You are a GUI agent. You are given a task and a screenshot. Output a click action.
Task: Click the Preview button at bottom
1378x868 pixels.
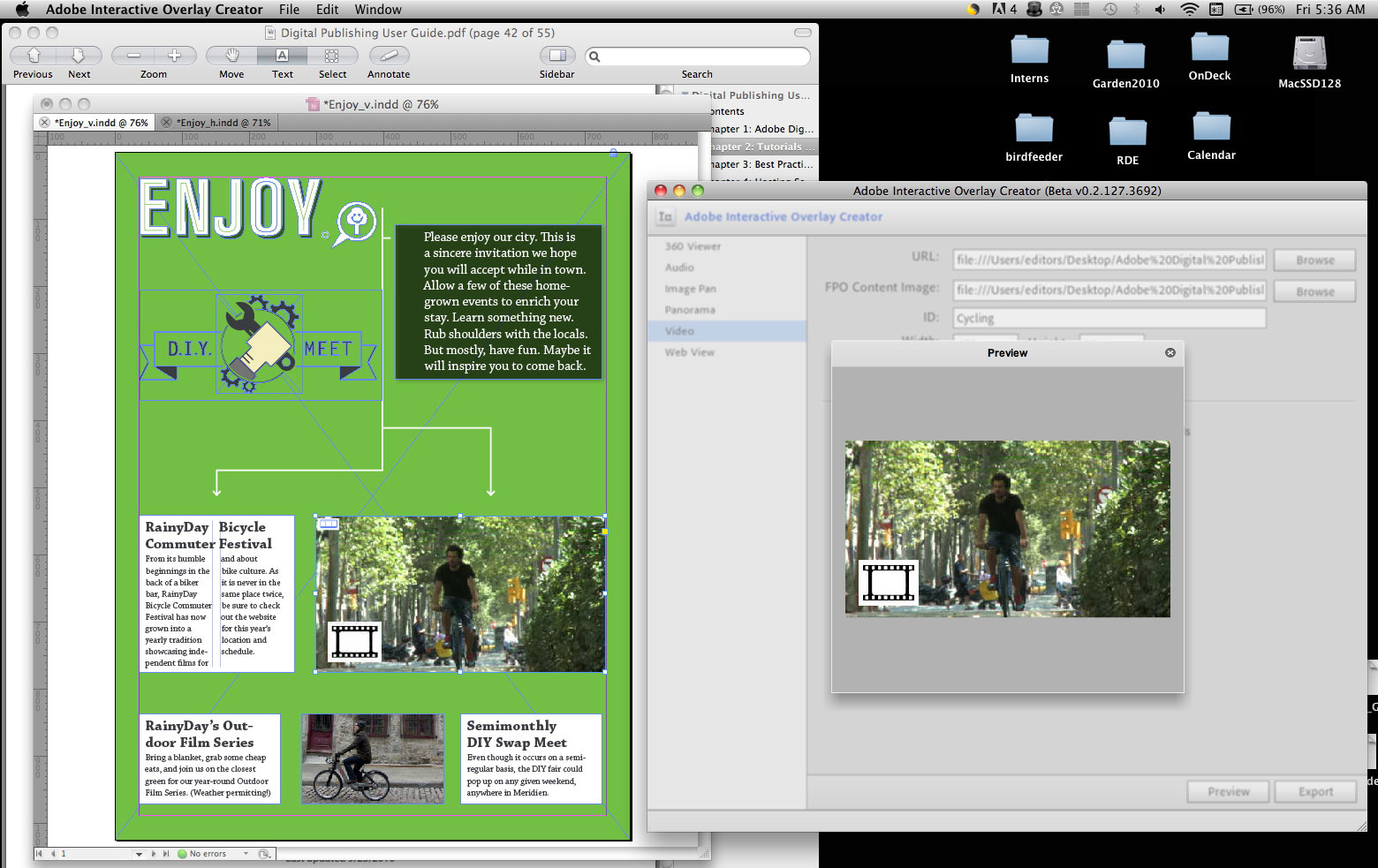coord(1228,792)
